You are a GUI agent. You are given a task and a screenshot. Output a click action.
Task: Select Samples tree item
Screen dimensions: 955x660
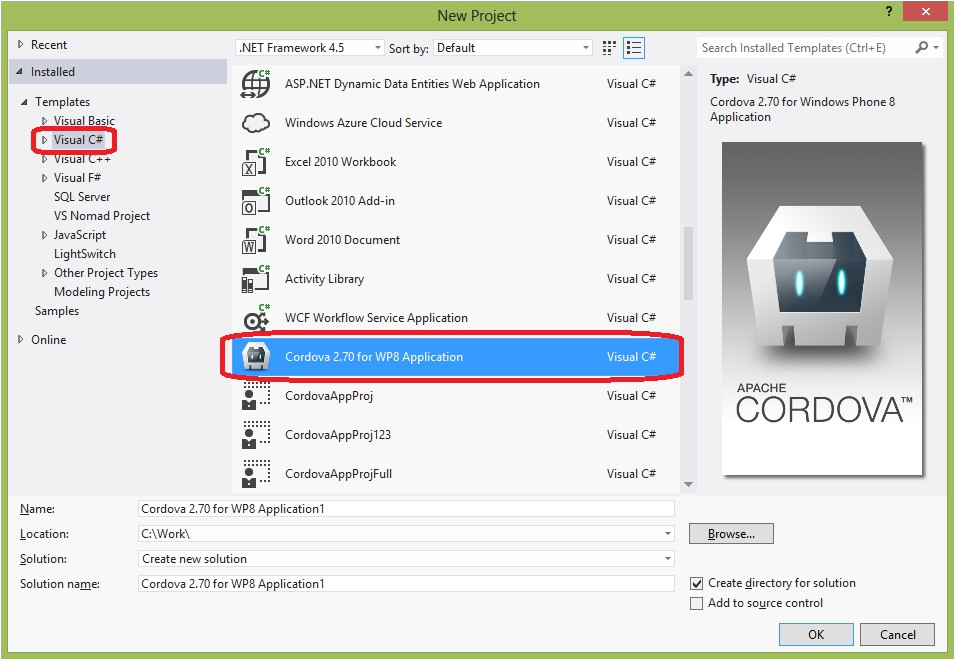(57, 311)
